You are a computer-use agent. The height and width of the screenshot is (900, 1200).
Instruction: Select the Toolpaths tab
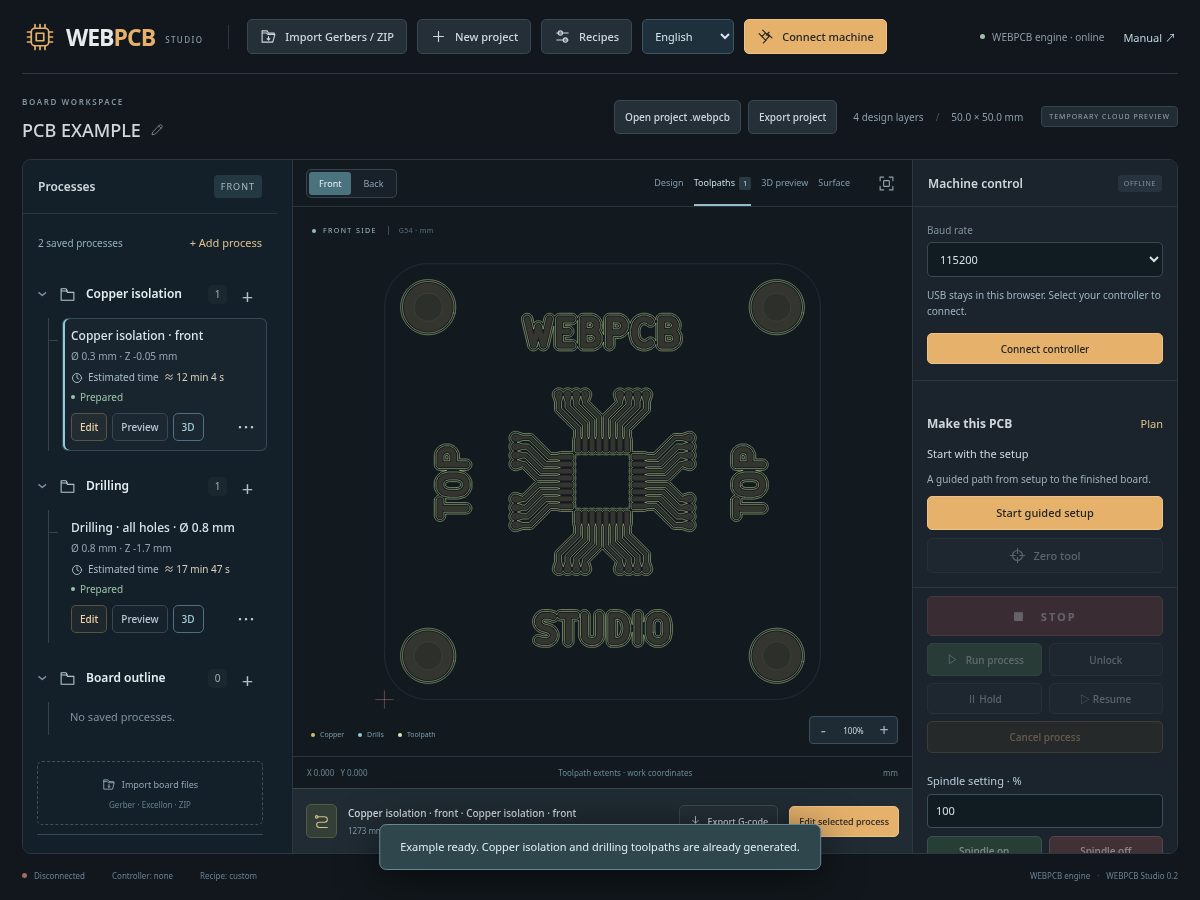[x=722, y=183]
